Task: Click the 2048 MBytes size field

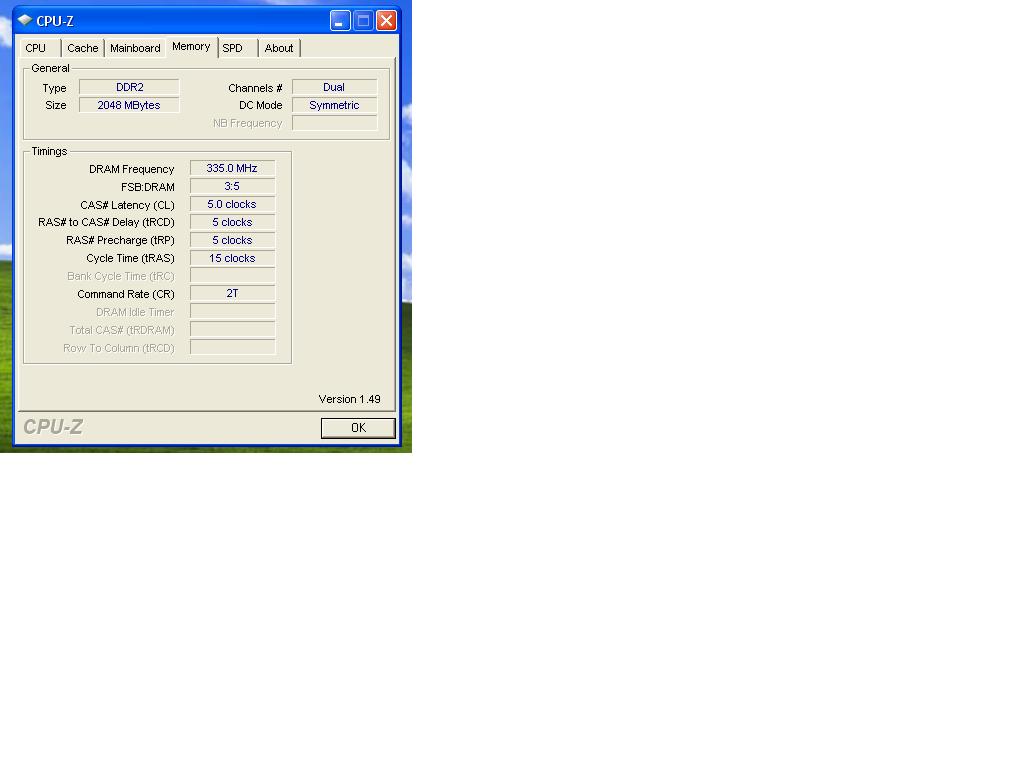Action: [x=129, y=105]
